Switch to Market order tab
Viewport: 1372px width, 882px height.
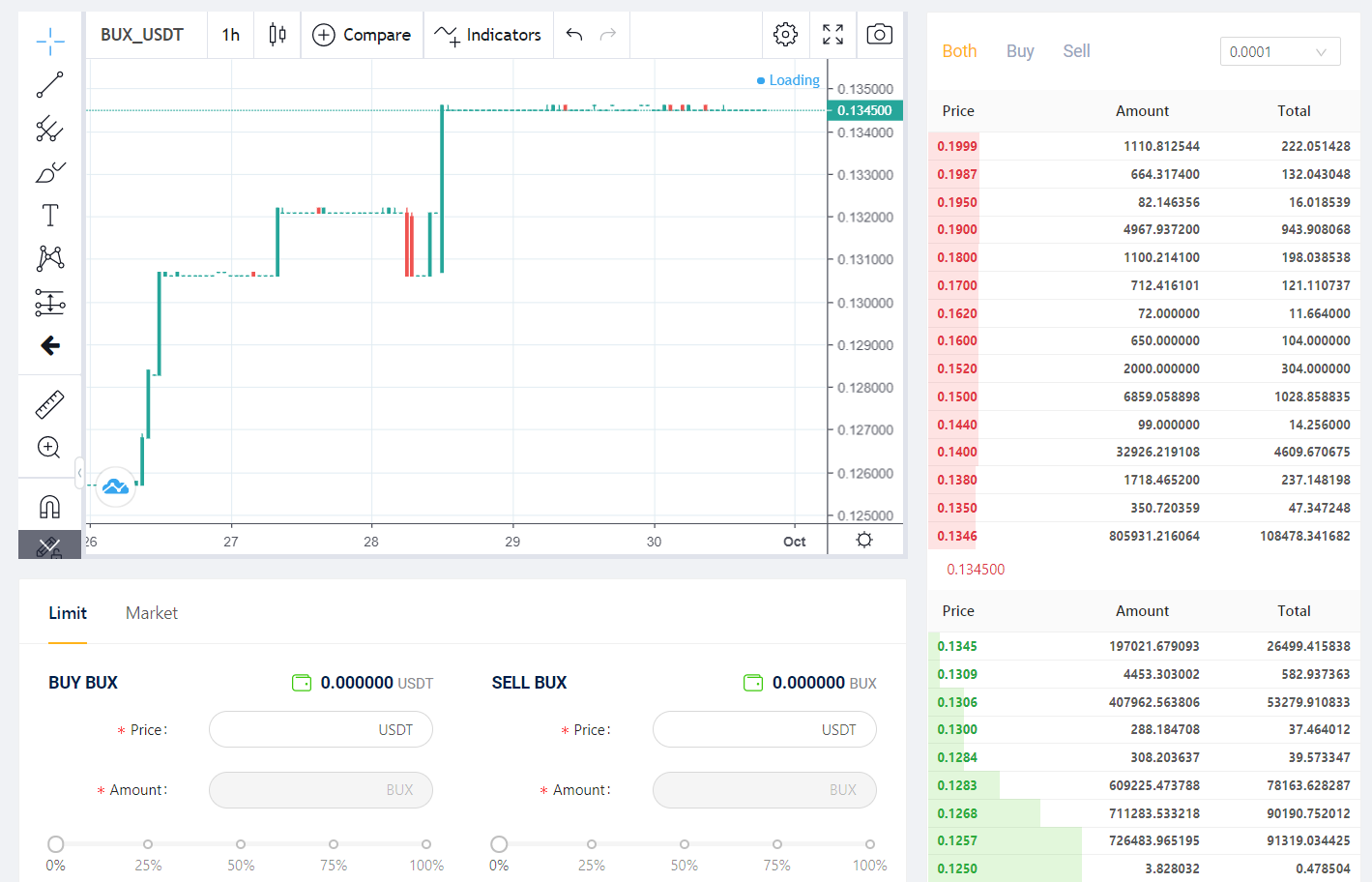[152, 613]
